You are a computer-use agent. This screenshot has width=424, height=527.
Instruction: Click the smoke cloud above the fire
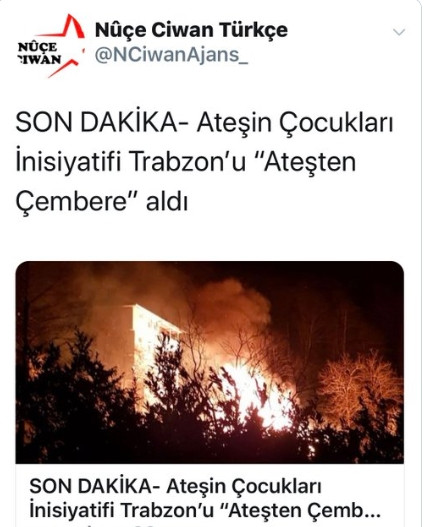232,306
